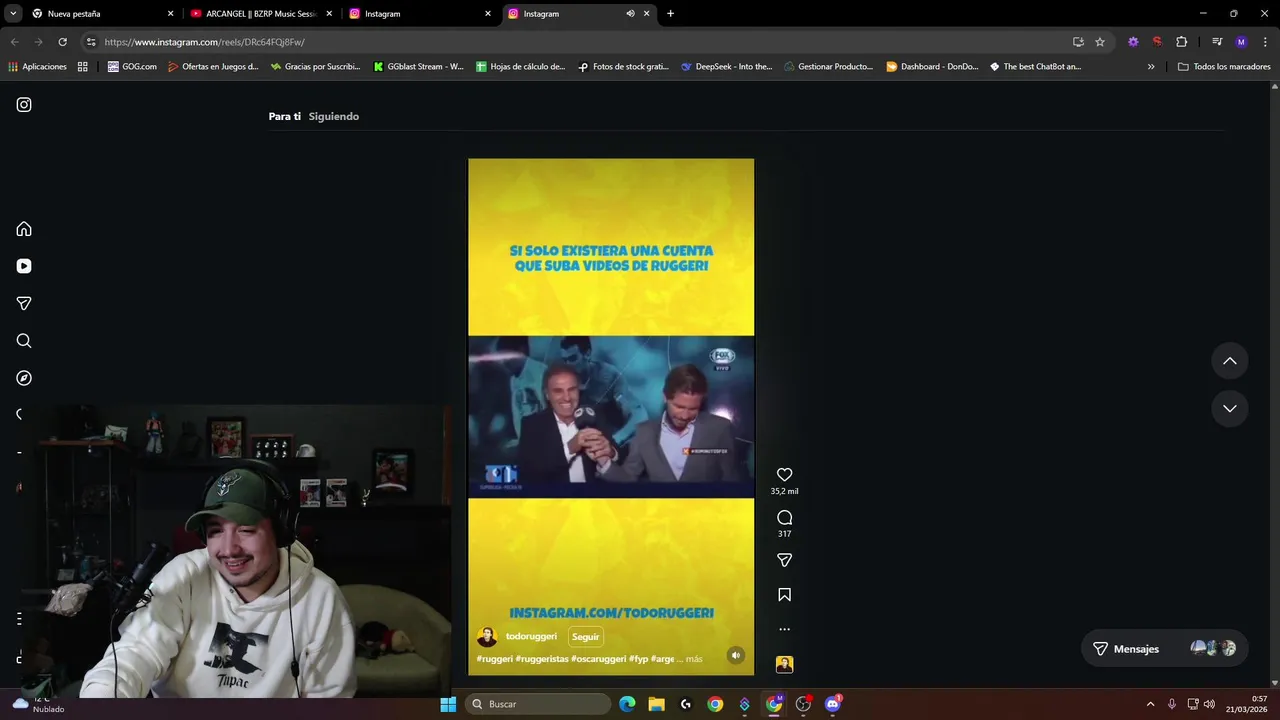This screenshot has height=720, width=1280.
Task: Click the #oscarruggeri hashtag
Action: click(x=598, y=659)
